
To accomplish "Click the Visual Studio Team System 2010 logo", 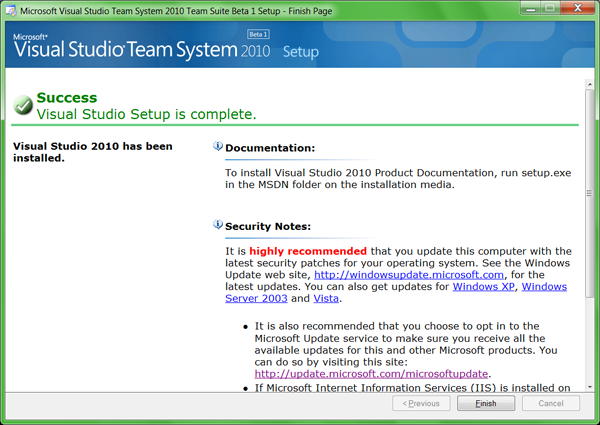I will coord(142,47).
